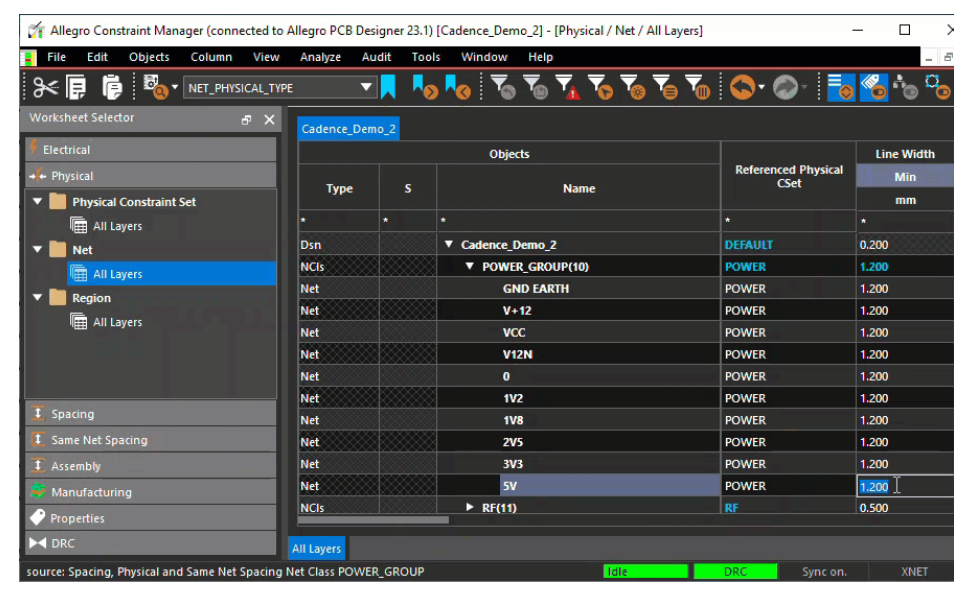Collapse the Physical Constraint Set folder

[37, 201]
